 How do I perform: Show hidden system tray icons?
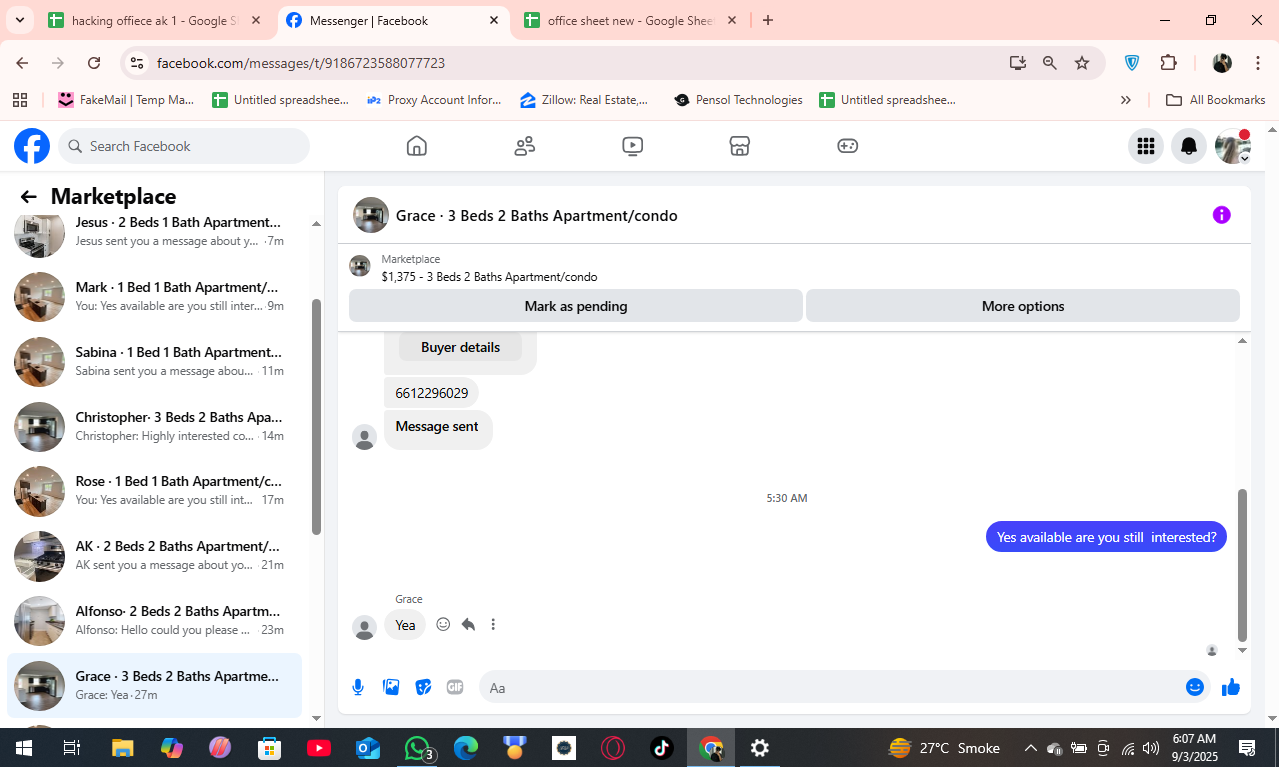click(1030, 748)
